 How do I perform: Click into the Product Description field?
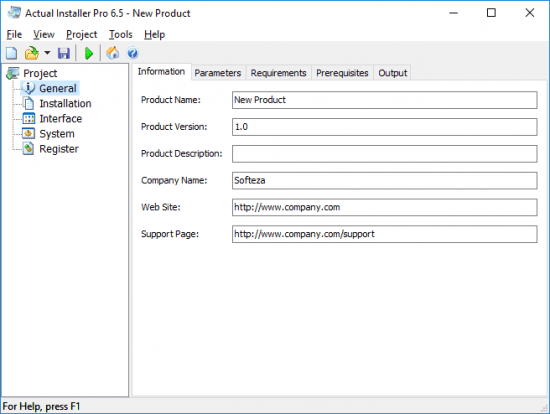click(384, 154)
